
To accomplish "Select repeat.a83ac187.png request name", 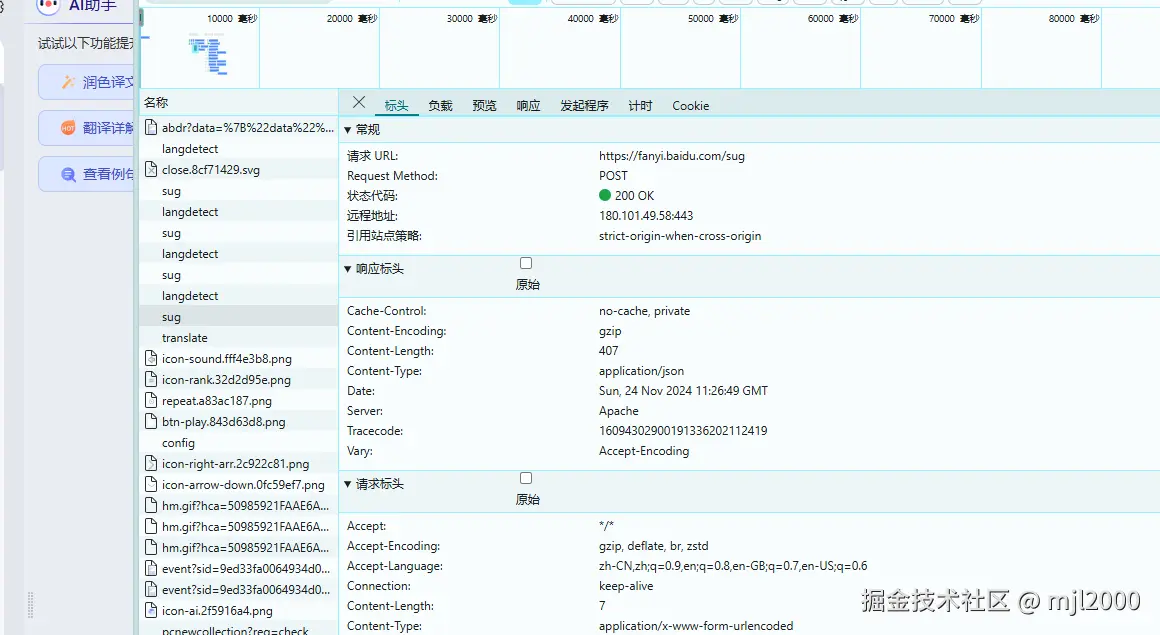I will point(217,400).
